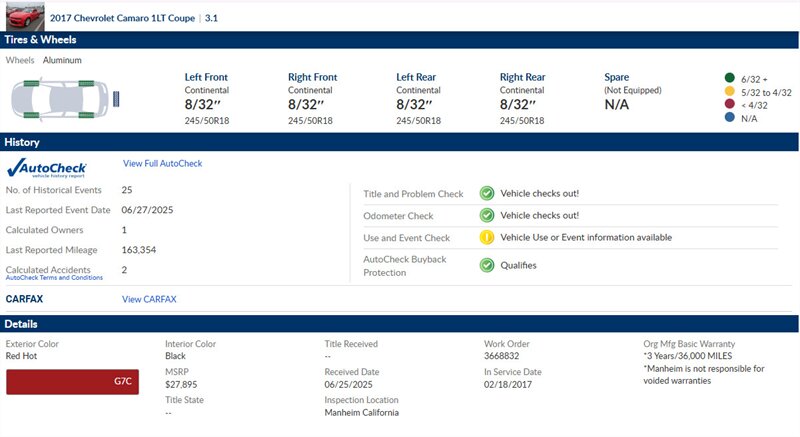This screenshot has width=800, height=437.
Task: Select the Spare N/A value
Action: point(616,105)
